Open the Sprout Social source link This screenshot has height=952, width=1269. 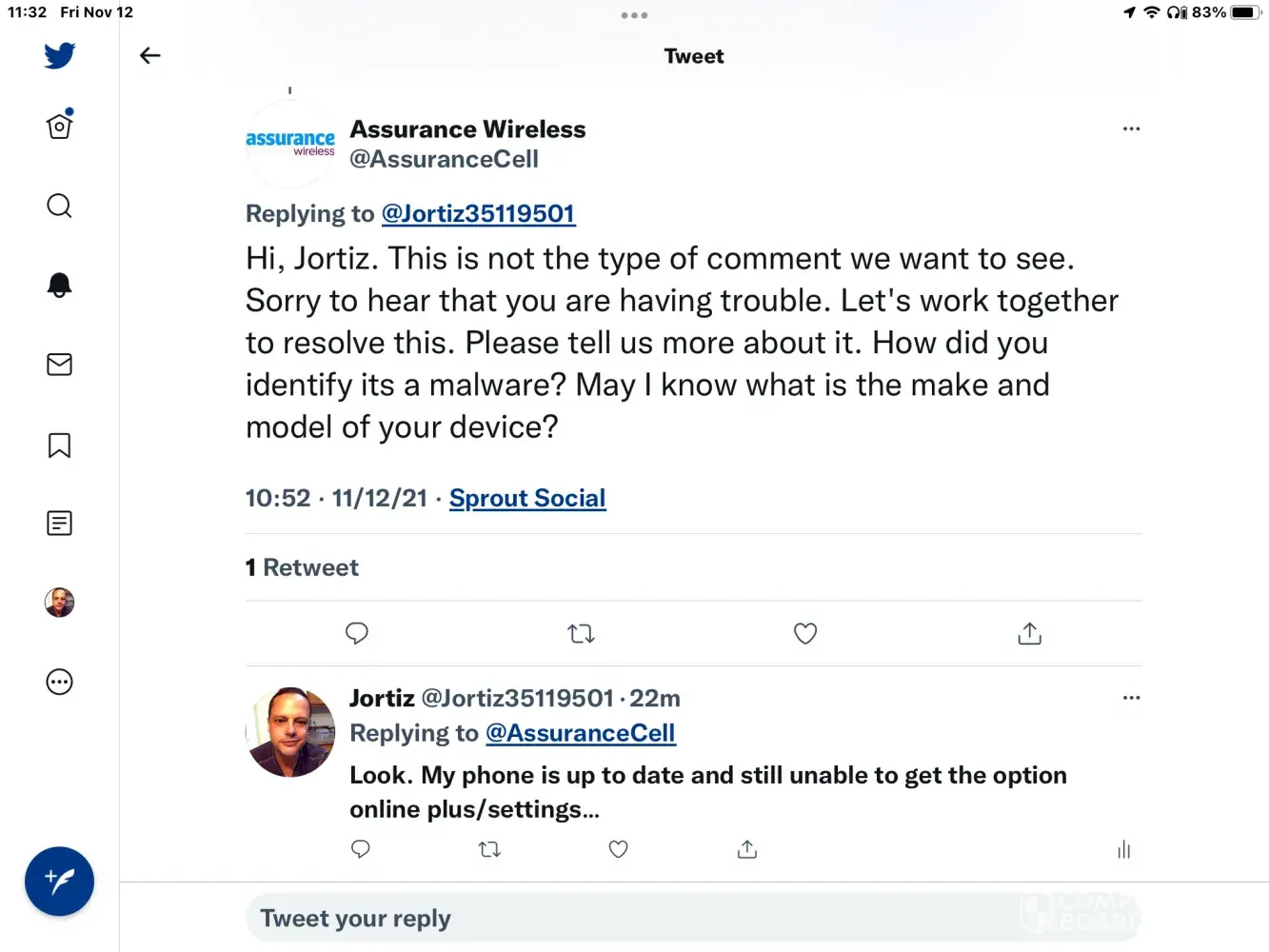click(x=527, y=498)
